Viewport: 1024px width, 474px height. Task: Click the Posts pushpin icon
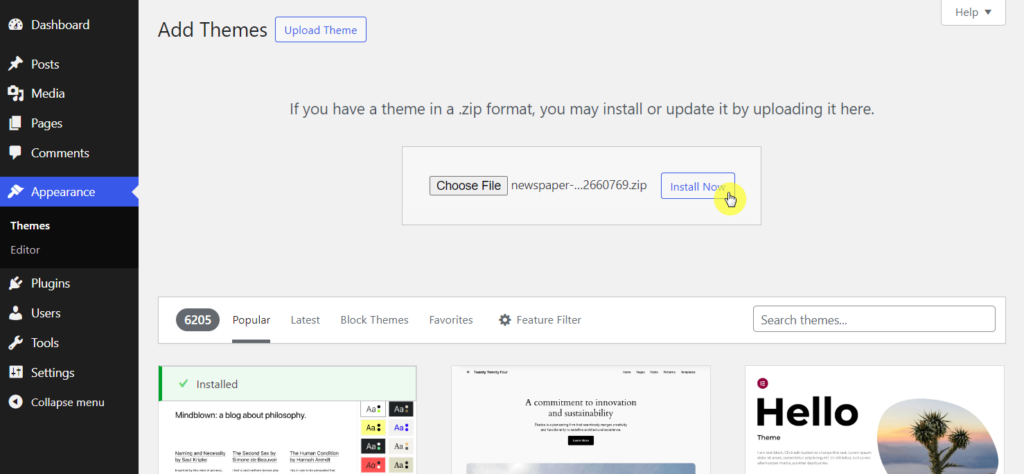(16, 64)
